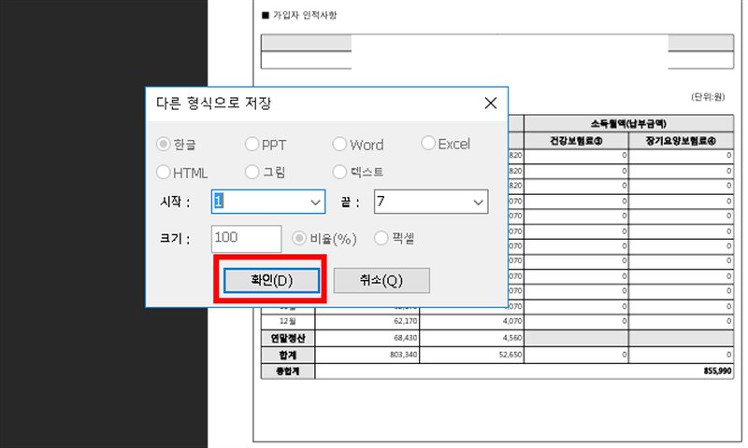
Task: Close the 다른 형식으로 저장 dialog
Action: (490, 103)
